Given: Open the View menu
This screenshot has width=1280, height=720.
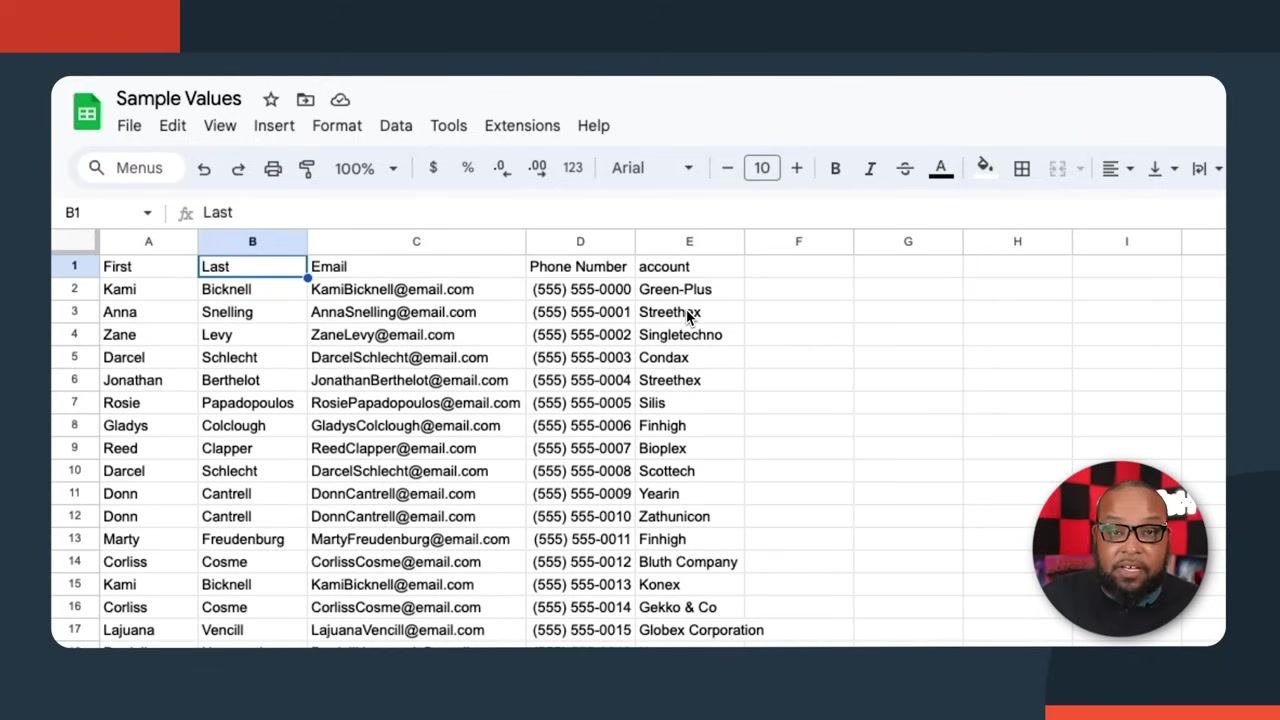Looking at the screenshot, I should (220, 126).
